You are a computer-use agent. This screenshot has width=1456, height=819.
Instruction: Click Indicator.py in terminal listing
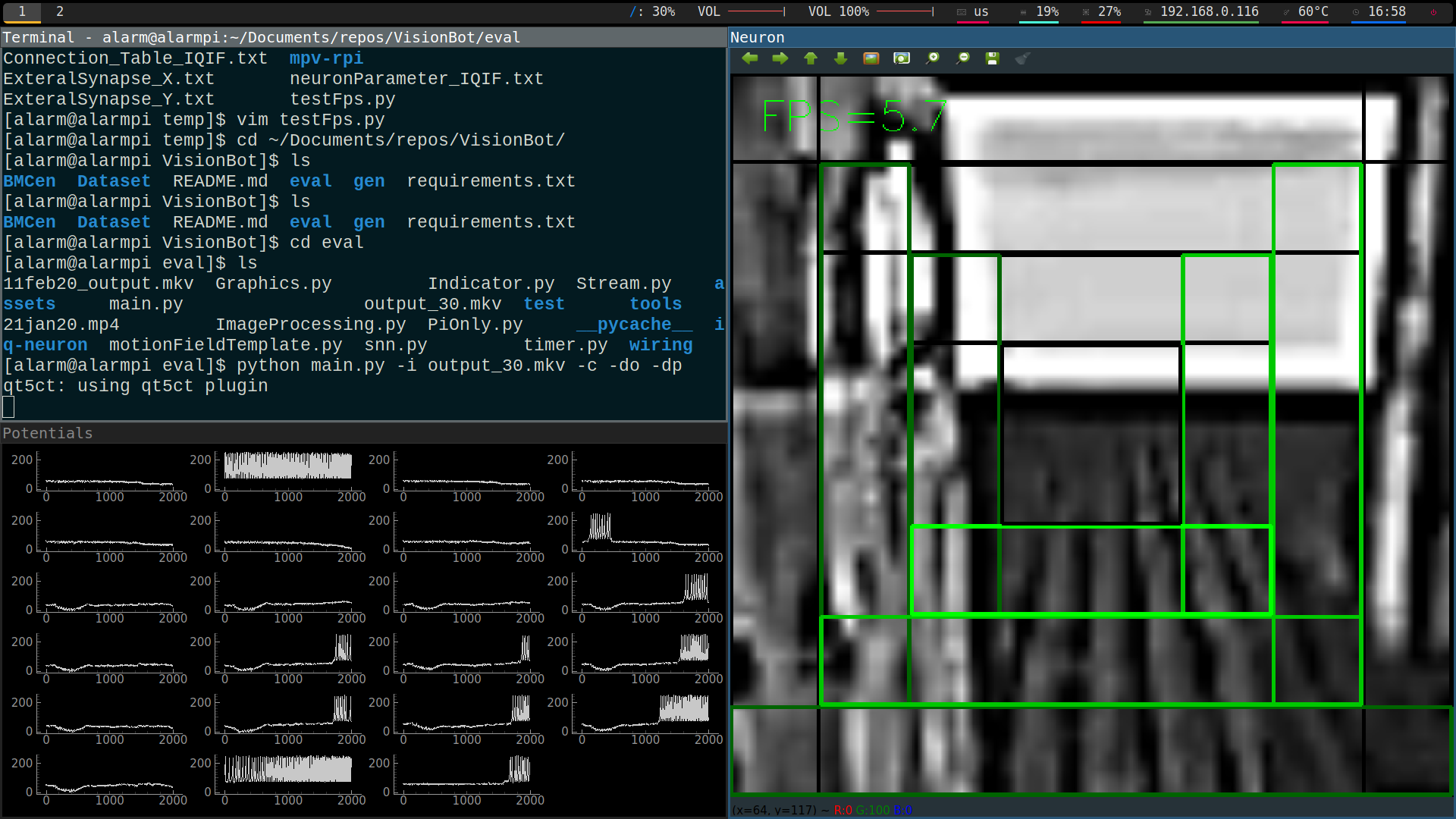(491, 284)
